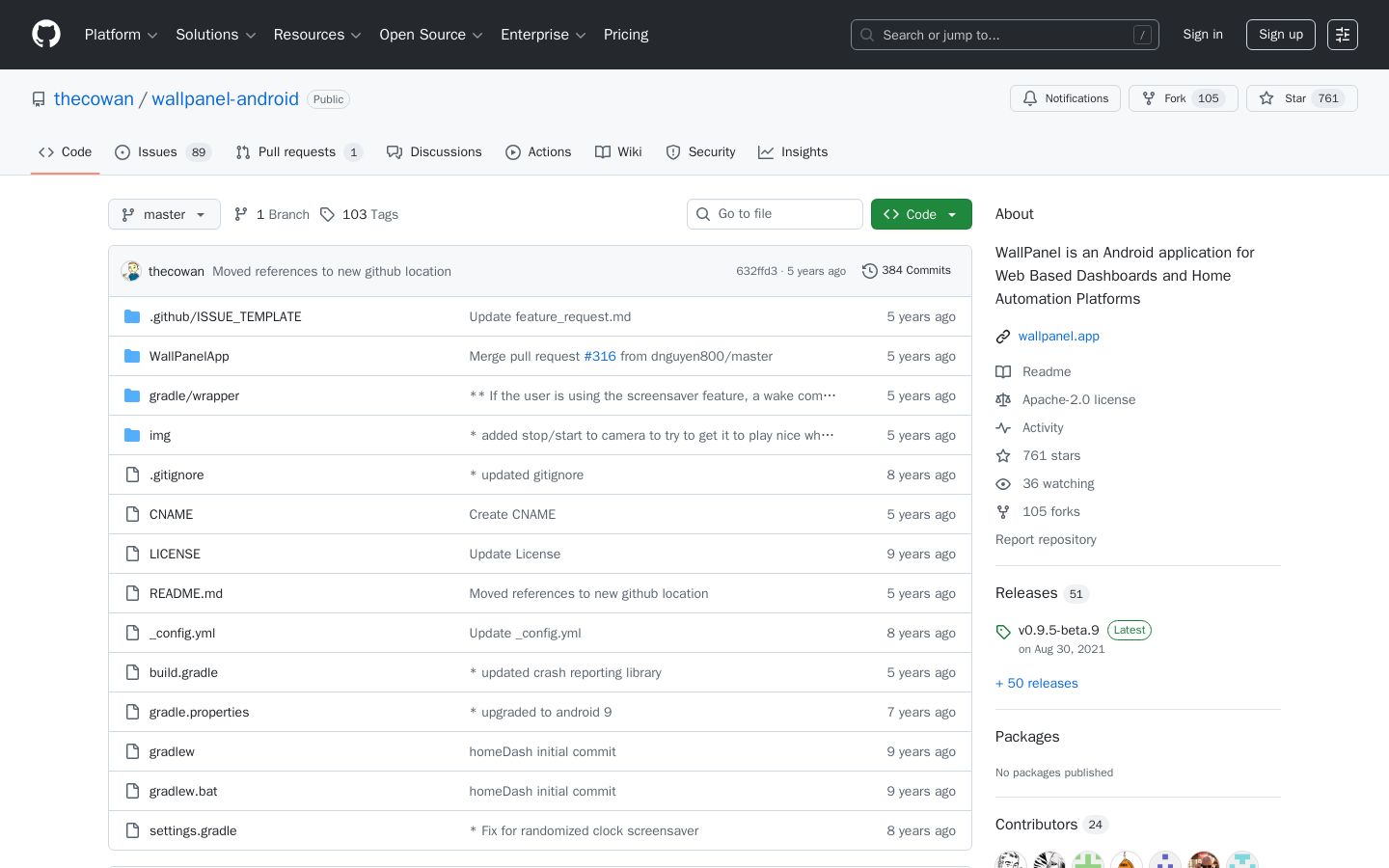Click the Search or jump to field
Viewport: 1389px width, 868px height.
(x=1005, y=35)
